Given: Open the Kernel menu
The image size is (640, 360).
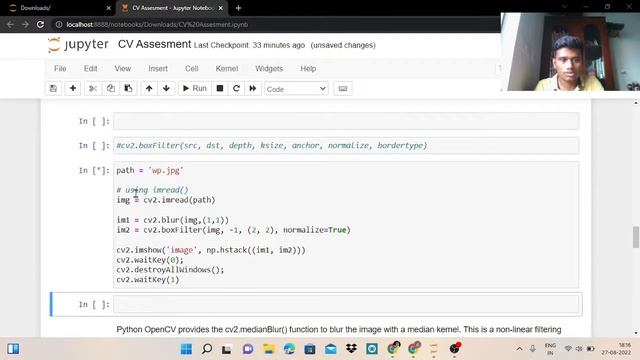Looking at the screenshot, I should click(x=227, y=69).
